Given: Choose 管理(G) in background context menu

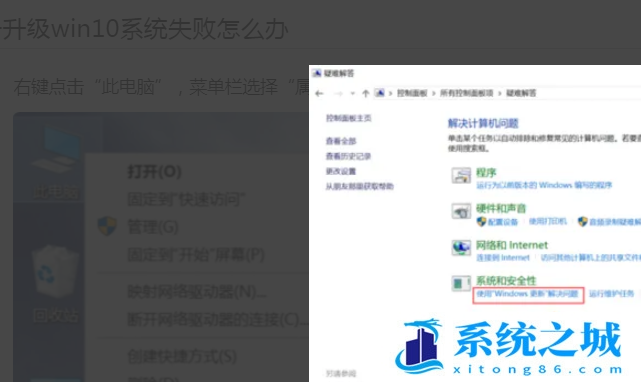Looking at the screenshot, I should point(153,227).
